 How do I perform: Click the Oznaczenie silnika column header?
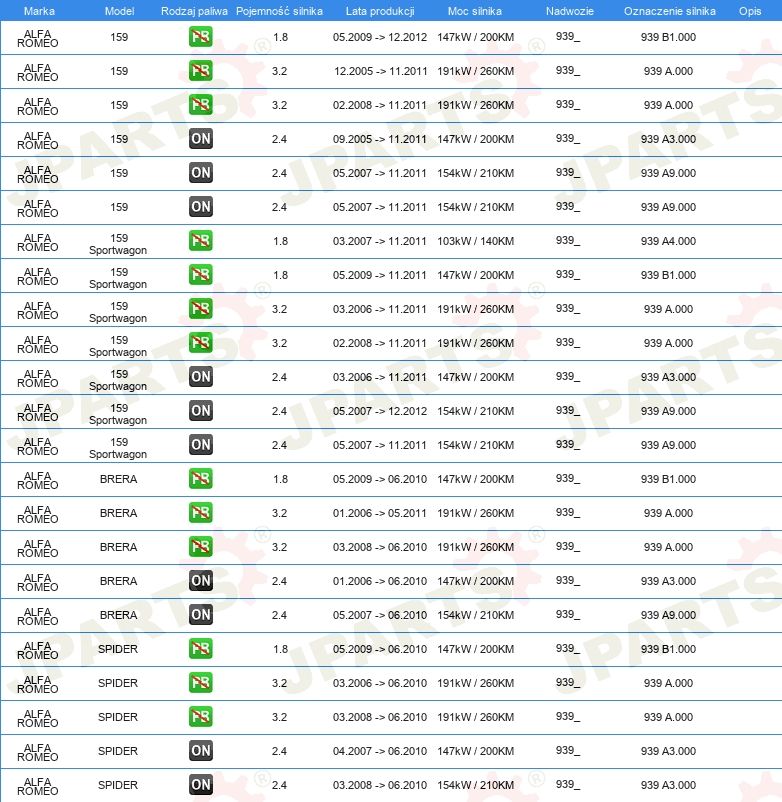[x=669, y=10]
